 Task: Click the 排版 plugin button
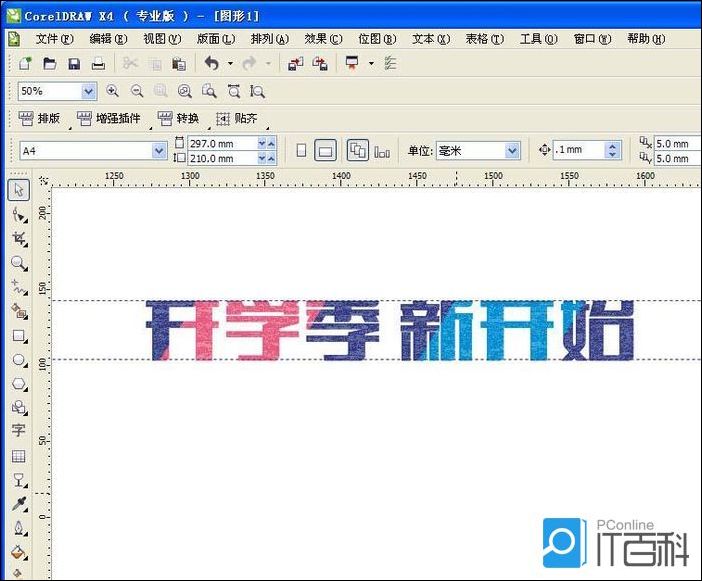pos(39,119)
